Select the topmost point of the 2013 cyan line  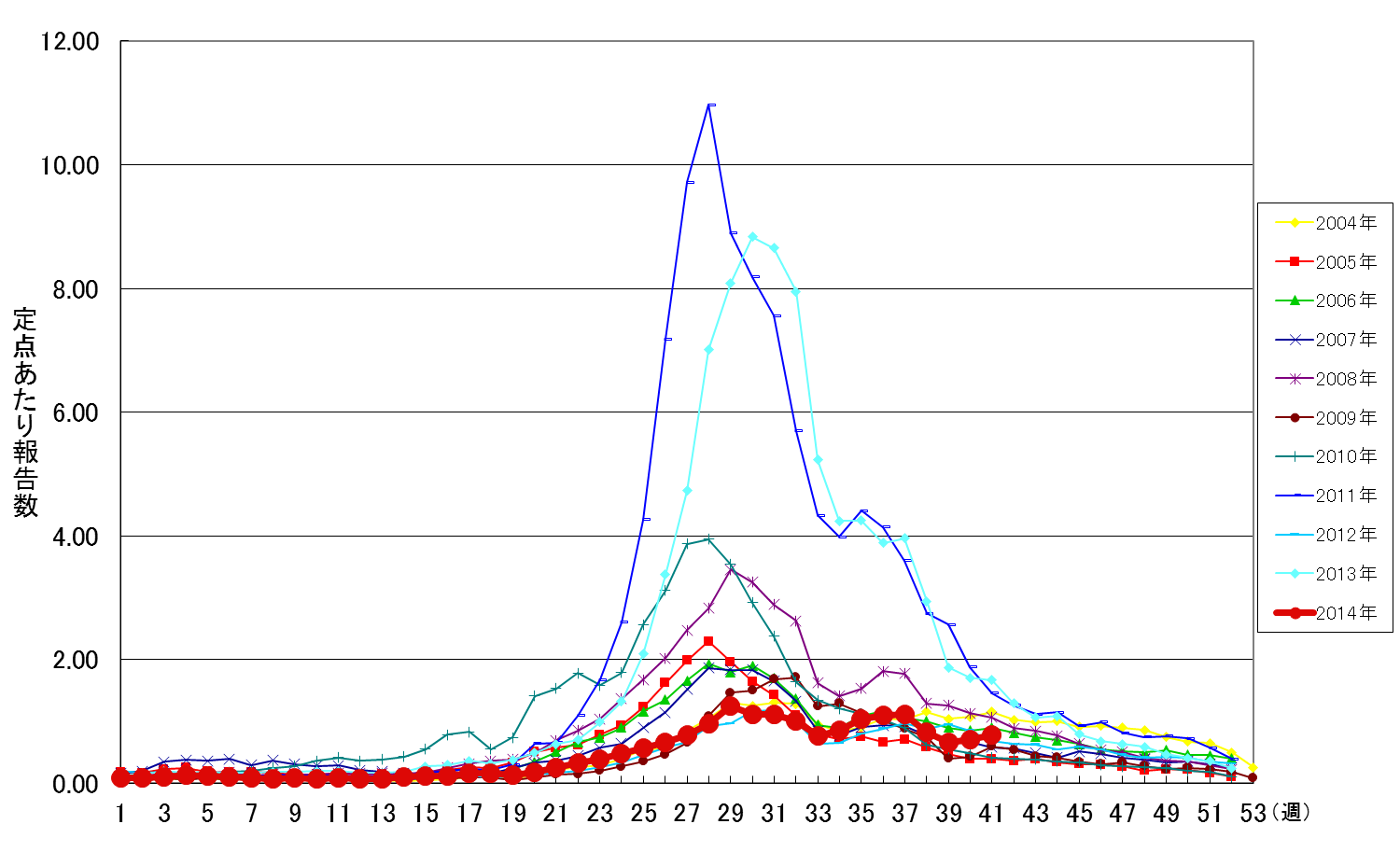(752, 237)
